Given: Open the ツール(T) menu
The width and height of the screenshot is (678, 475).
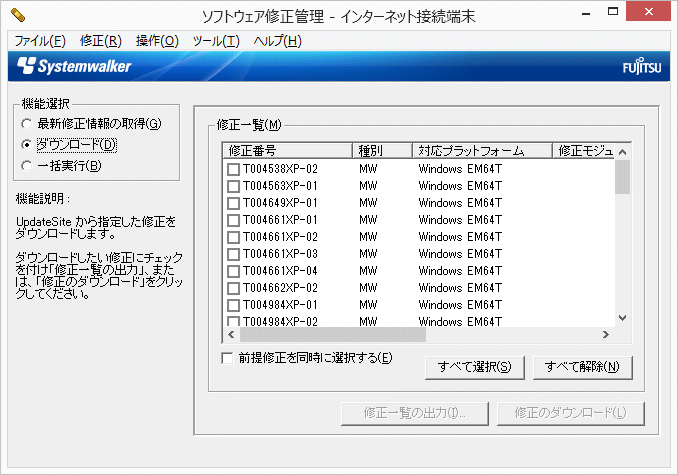Looking at the screenshot, I should 216,41.
